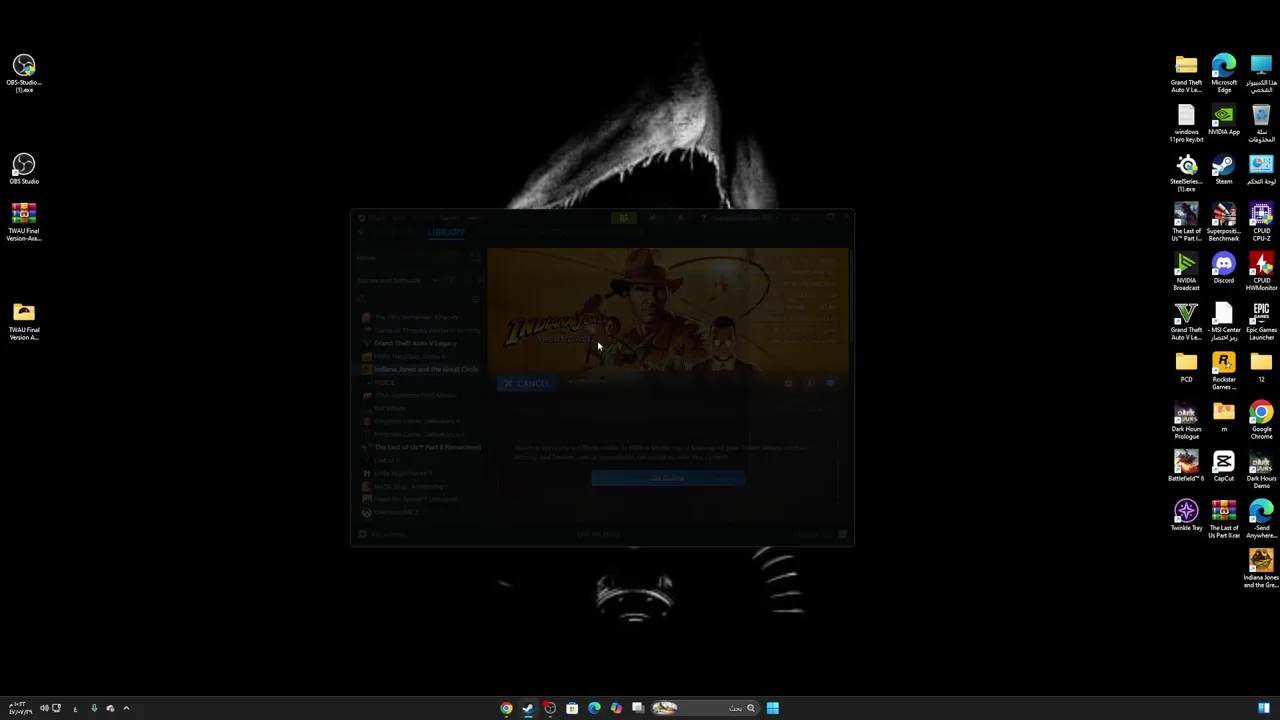Open CPUID HWMonitor shortcut
The width and height of the screenshot is (1280, 720).
tap(1261, 272)
